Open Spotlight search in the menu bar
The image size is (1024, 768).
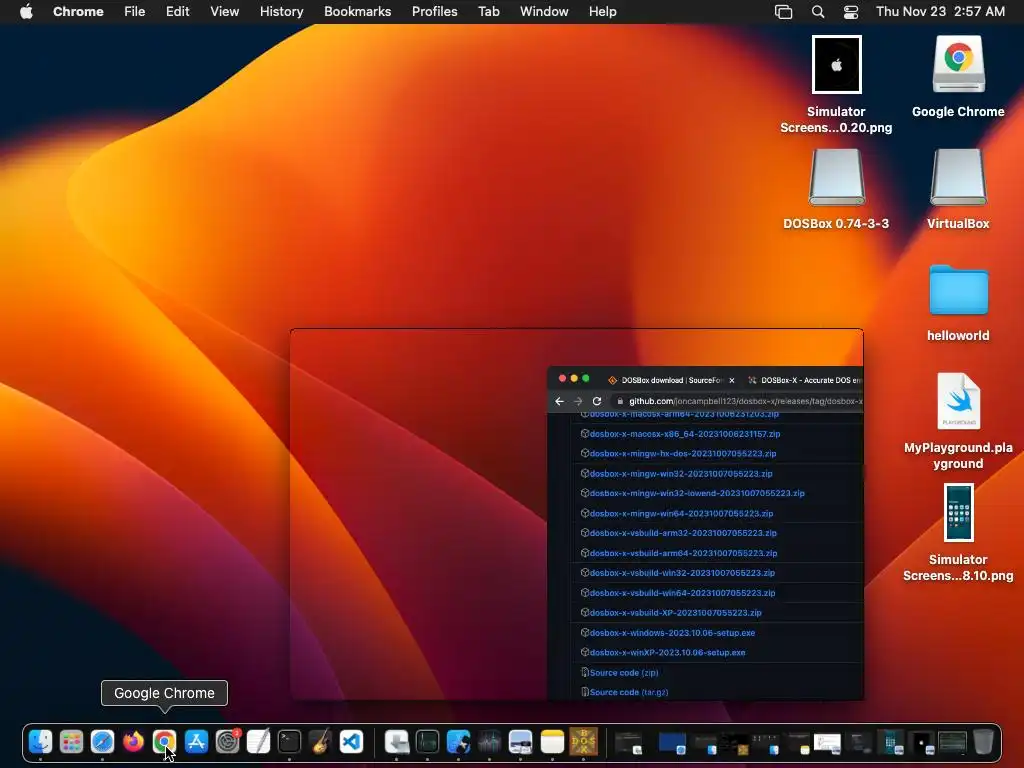click(x=818, y=12)
